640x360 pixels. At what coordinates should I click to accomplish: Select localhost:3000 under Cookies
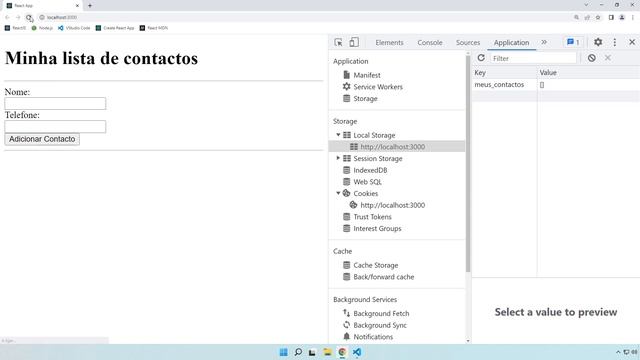coord(387,205)
